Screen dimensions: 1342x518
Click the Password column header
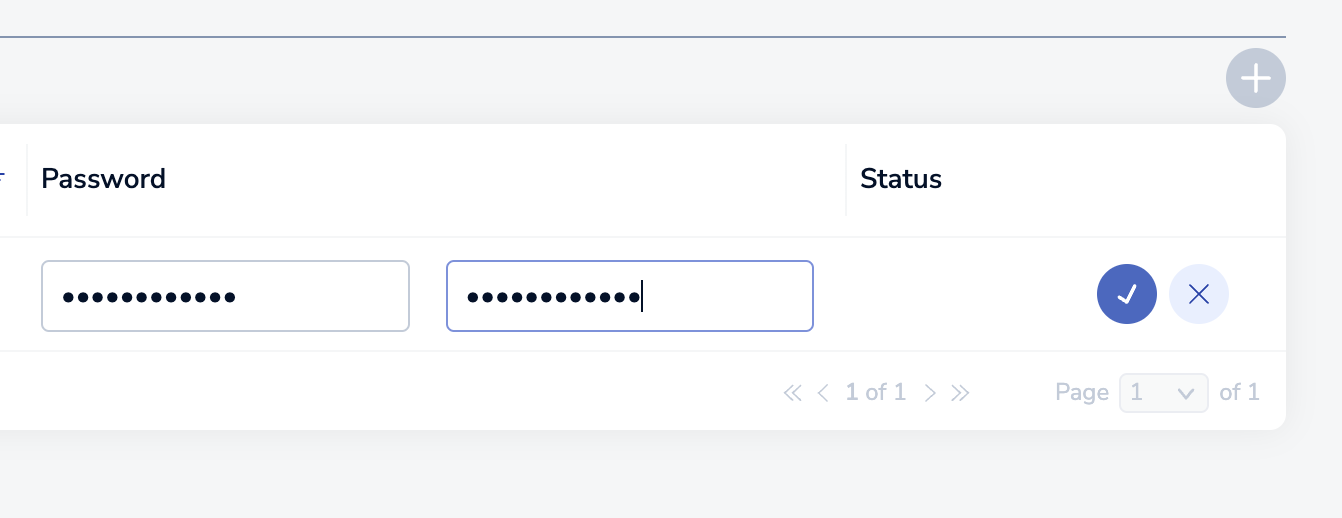(x=103, y=179)
